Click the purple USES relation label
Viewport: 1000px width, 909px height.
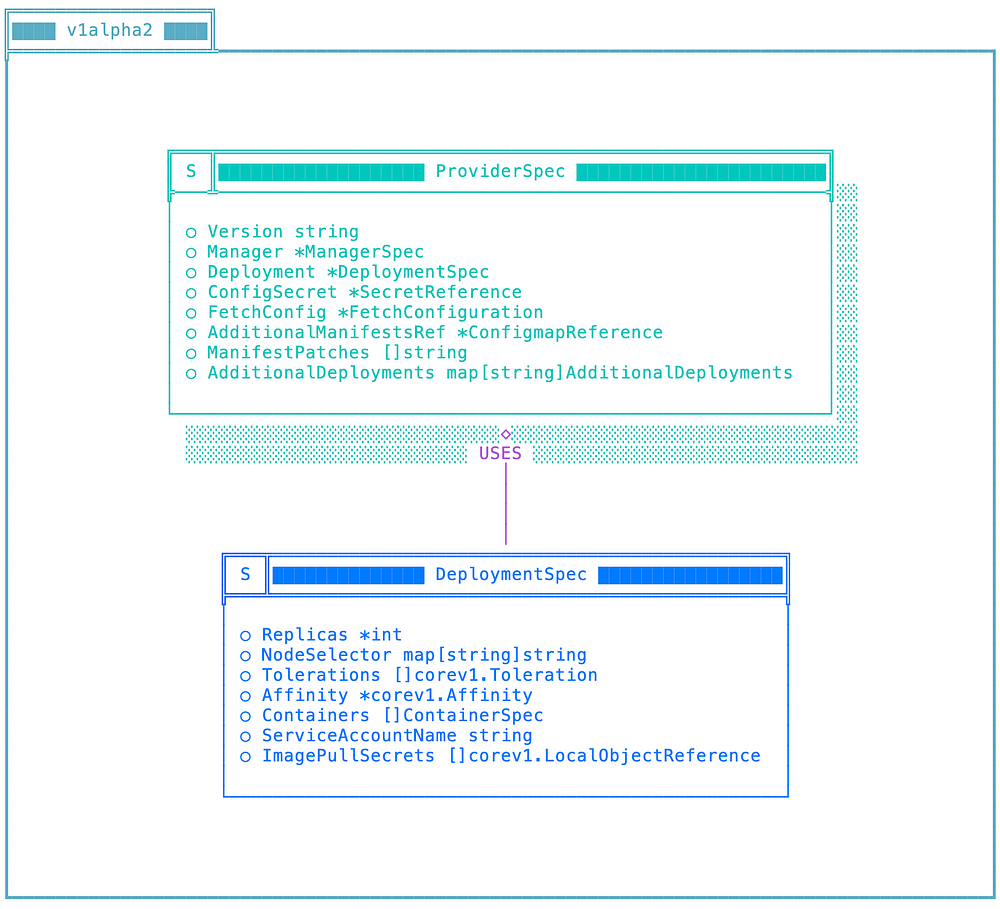point(500,453)
